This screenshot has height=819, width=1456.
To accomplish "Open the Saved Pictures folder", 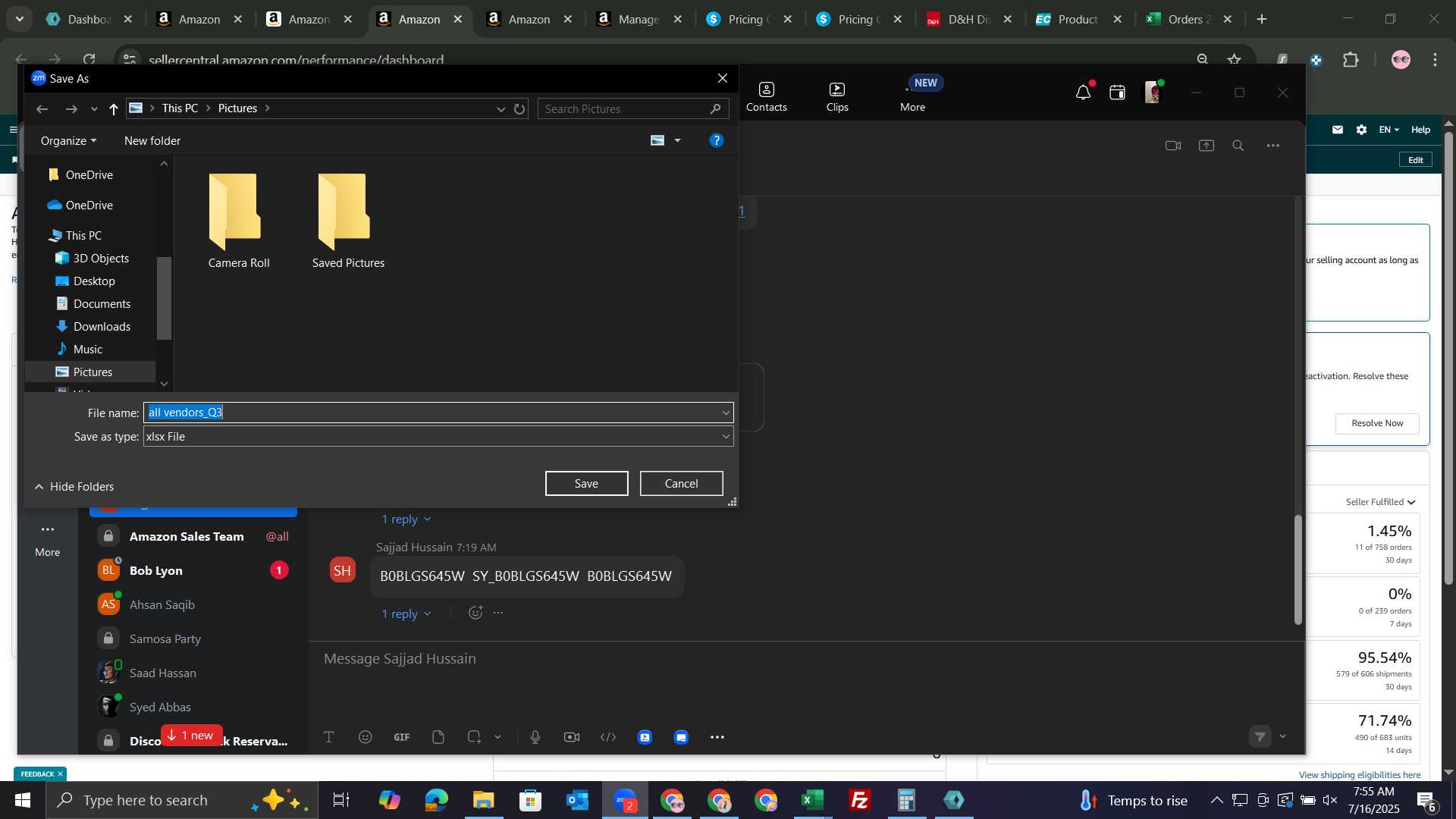I will [348, 221].
